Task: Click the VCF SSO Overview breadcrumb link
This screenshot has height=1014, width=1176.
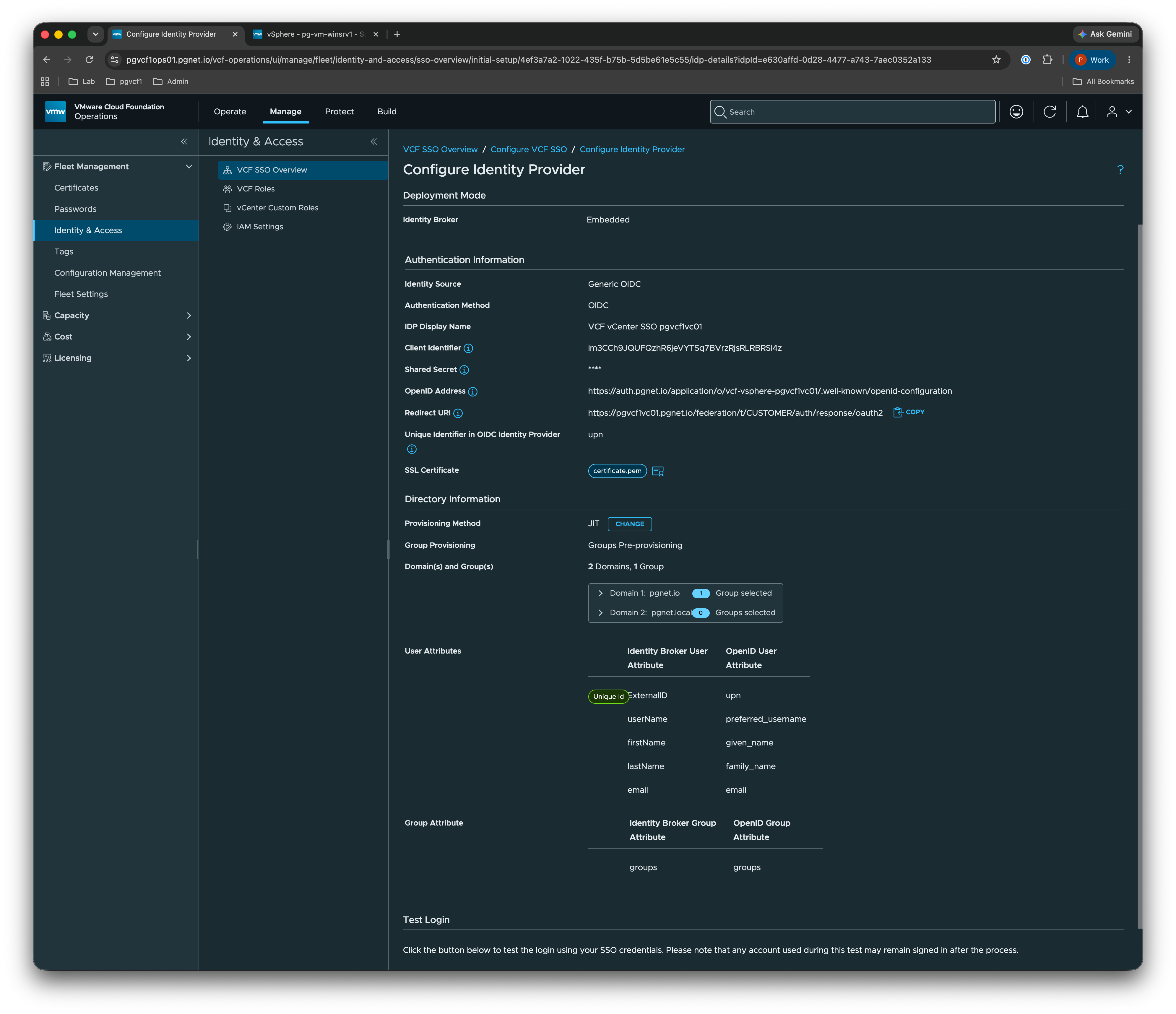Action: coord(441,149)
